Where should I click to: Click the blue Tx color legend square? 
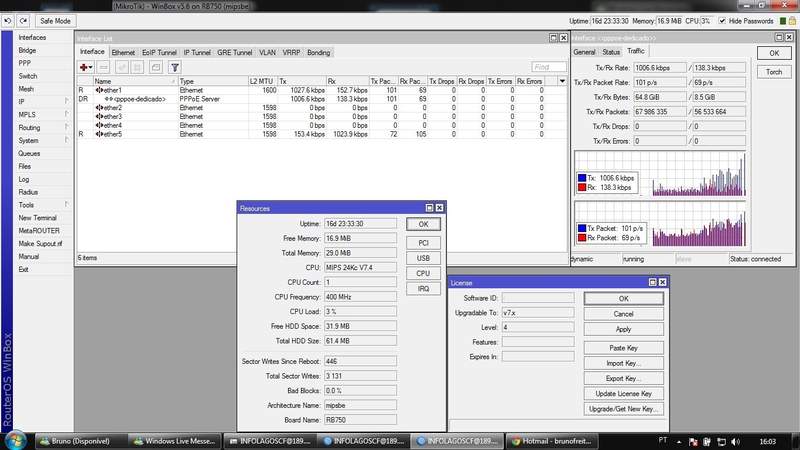click(x=582, y=178)
